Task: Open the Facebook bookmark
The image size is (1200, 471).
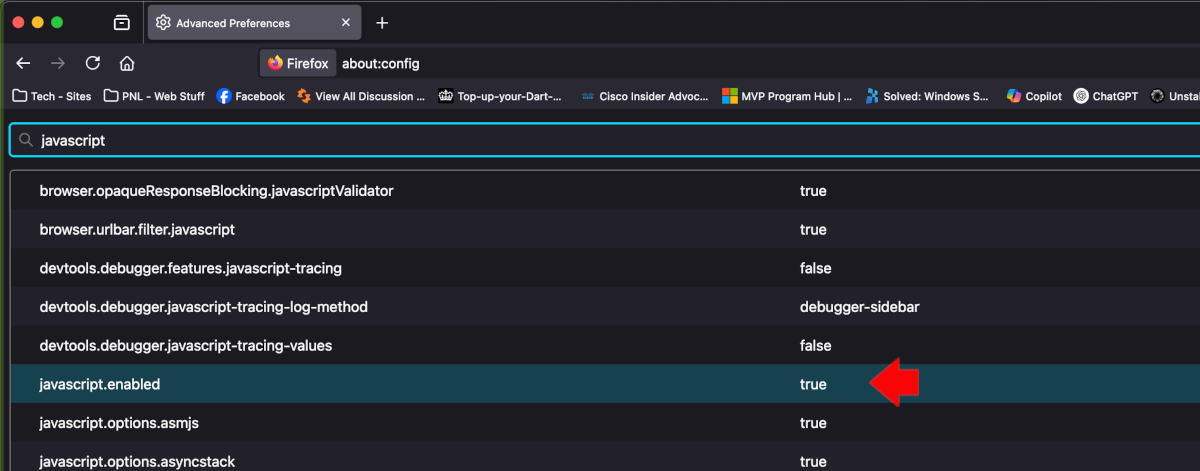Action: coord(251,96)
